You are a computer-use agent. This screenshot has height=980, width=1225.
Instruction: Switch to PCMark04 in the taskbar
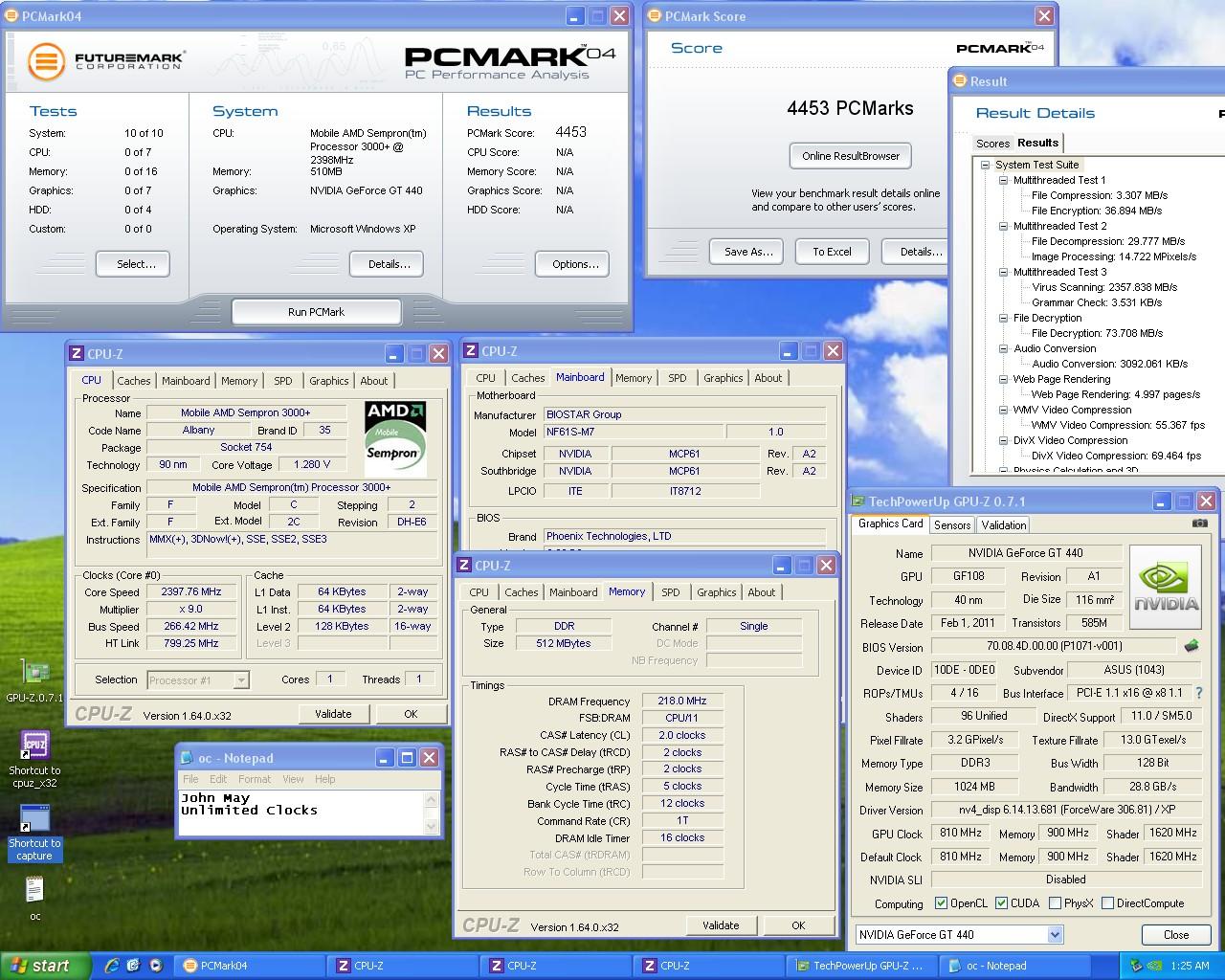coord(249,966)
